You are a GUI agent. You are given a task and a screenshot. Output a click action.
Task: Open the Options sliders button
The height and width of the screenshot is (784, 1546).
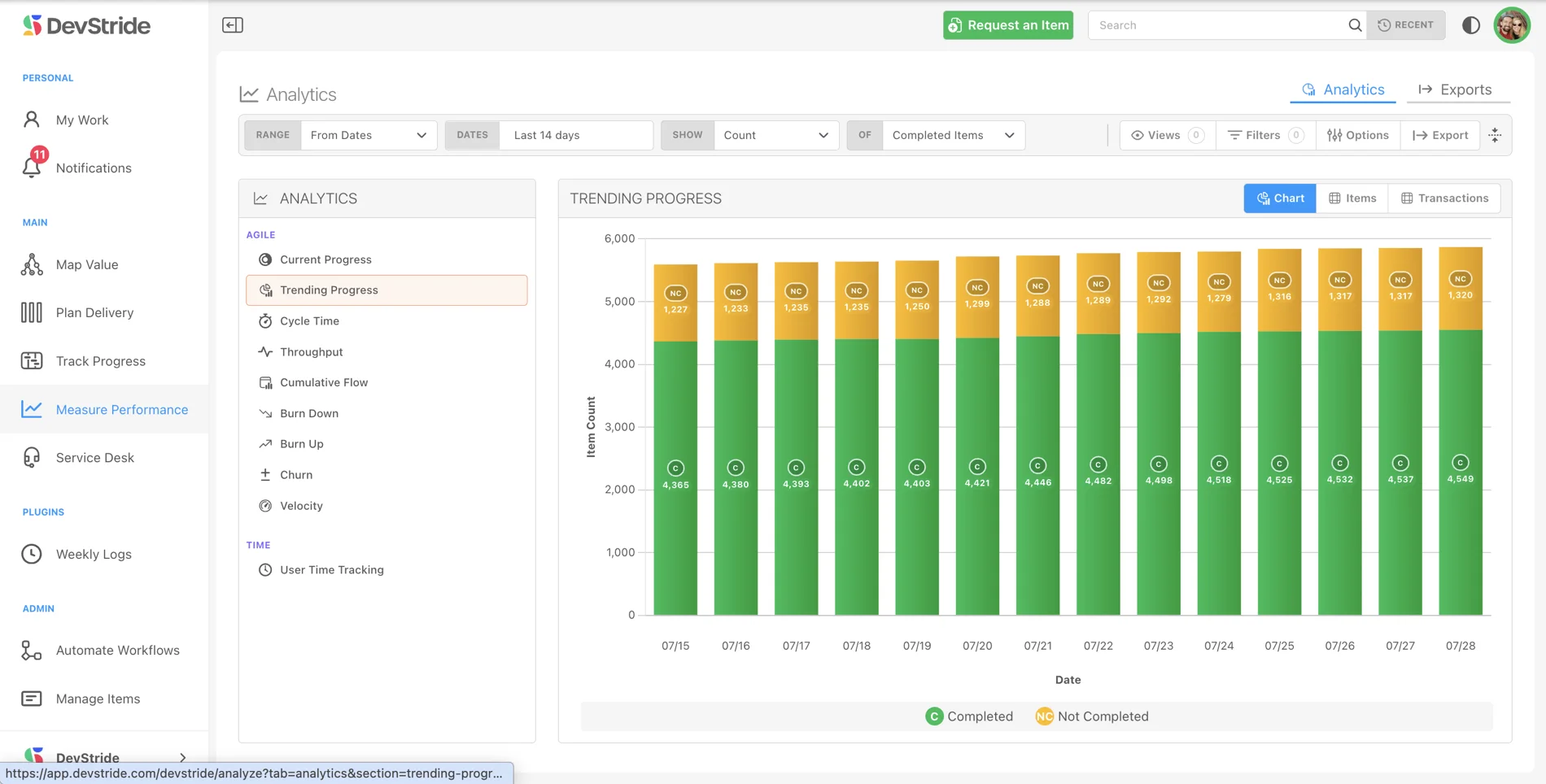1358,135
